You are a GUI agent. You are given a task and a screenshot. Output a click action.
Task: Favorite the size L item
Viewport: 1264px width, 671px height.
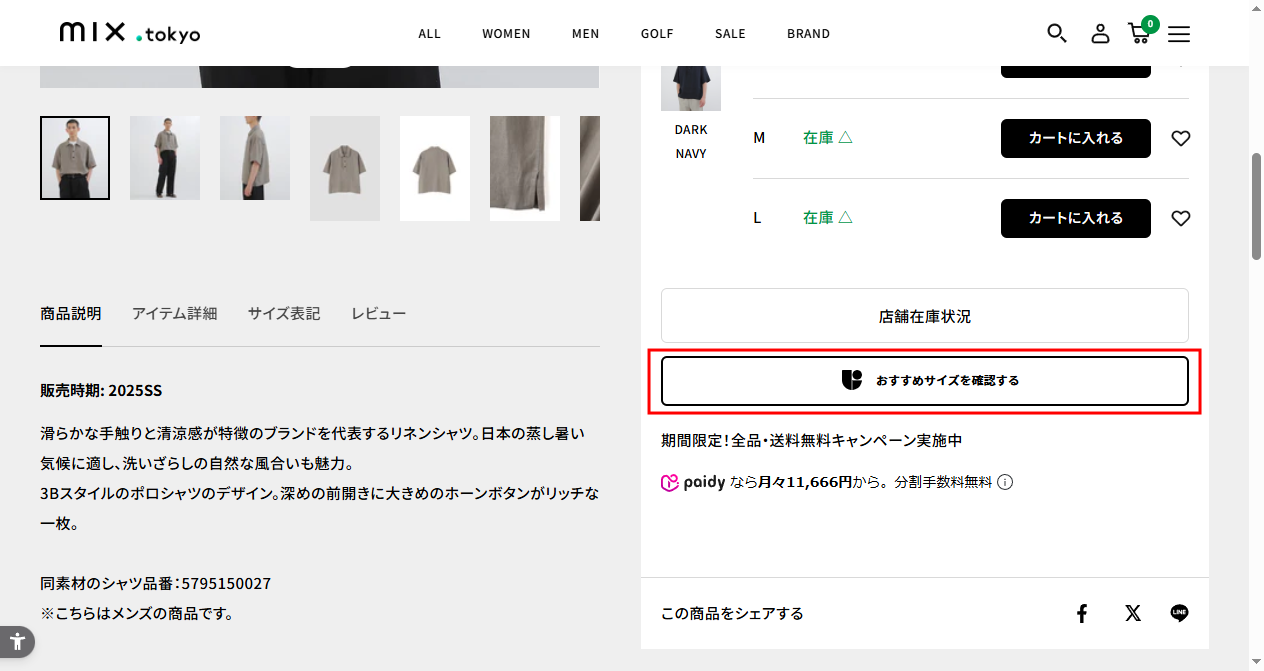coord(1180,218)
